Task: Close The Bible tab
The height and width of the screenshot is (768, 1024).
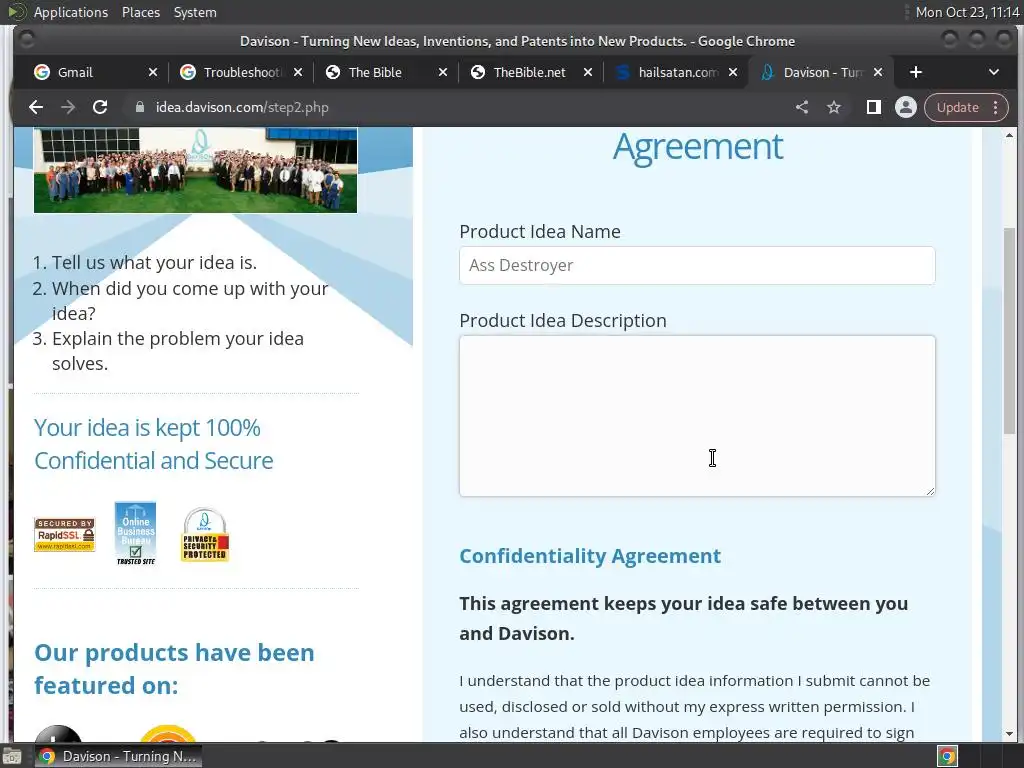Action: coord(443,72)
